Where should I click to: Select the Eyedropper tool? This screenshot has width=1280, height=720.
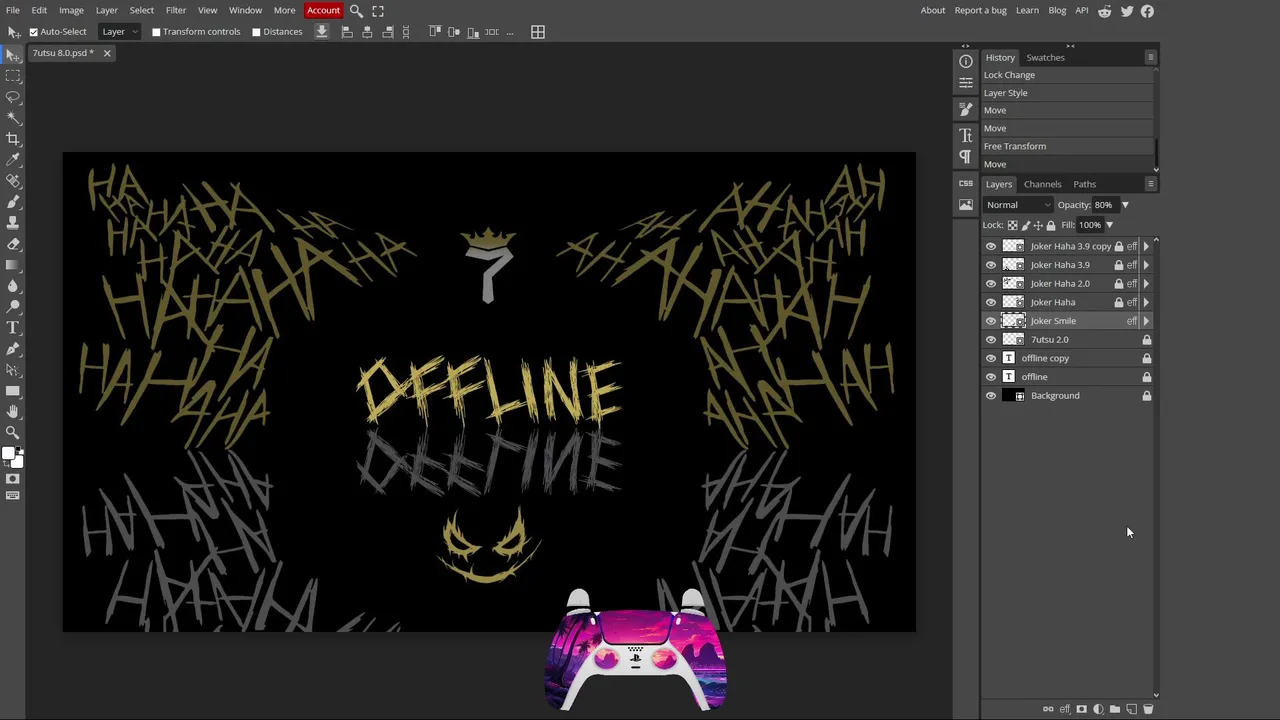pos(13,160)
